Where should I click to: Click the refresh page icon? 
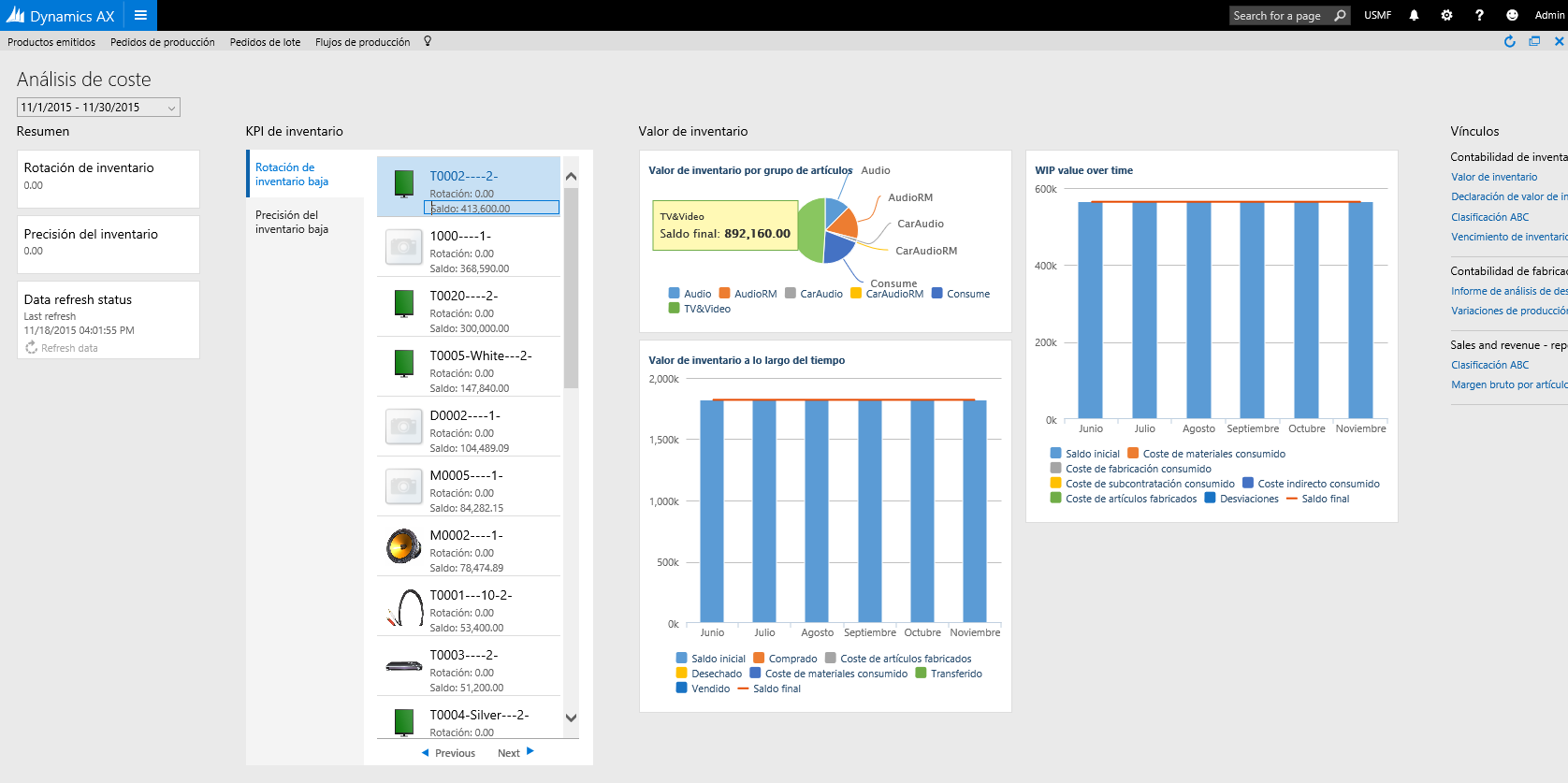(x=1509, y=41)
